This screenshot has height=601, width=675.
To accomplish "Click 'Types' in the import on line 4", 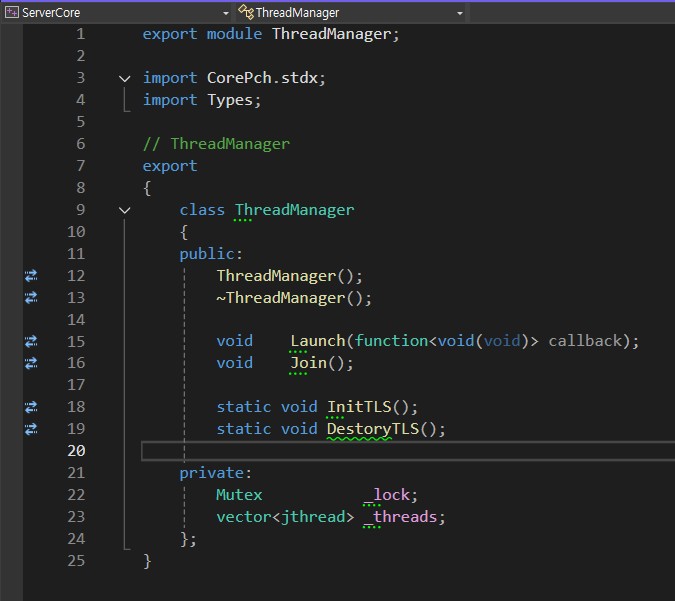I will [x=230, y=100].
